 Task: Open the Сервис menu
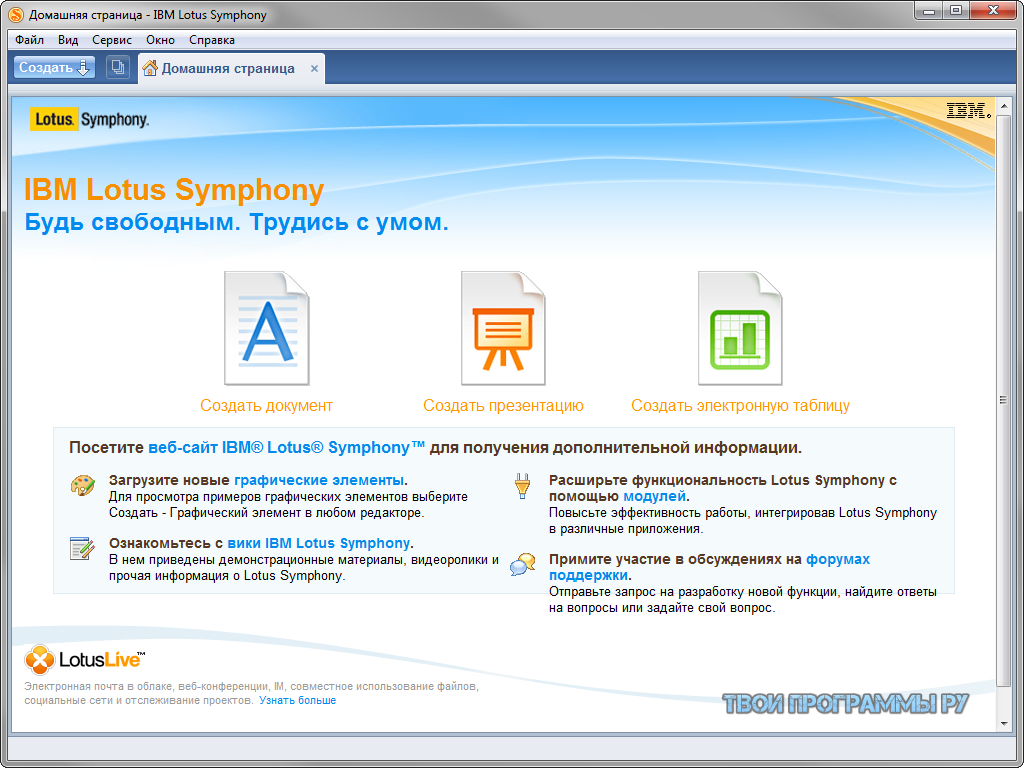[112, 40]
